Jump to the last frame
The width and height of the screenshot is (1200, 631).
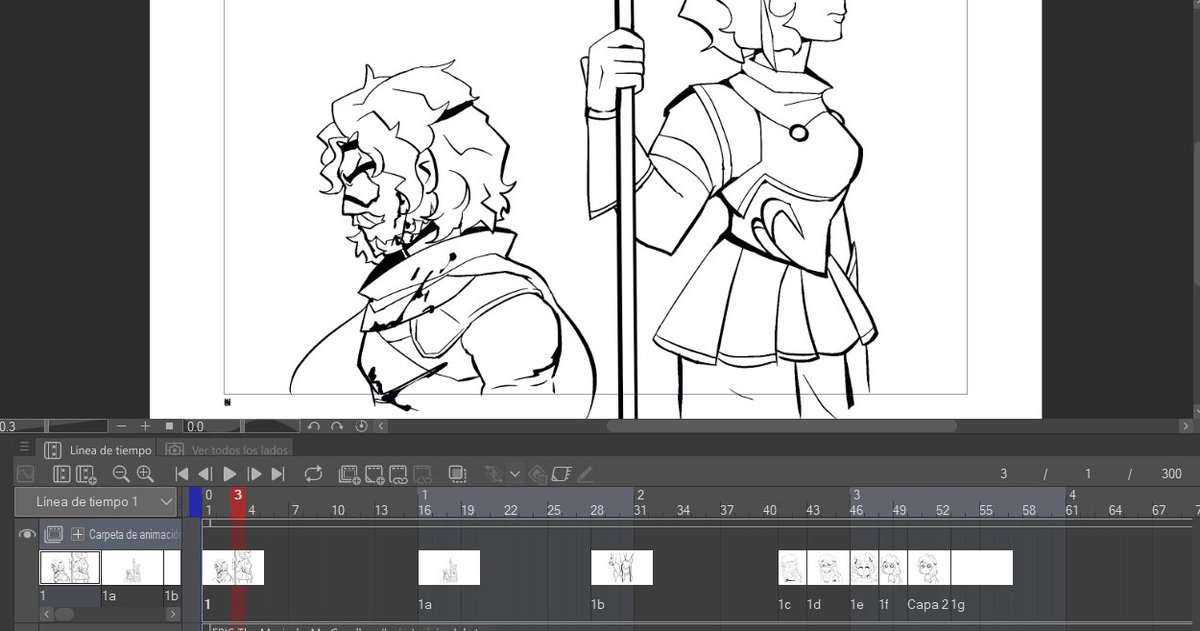click(x=278, y=474)
